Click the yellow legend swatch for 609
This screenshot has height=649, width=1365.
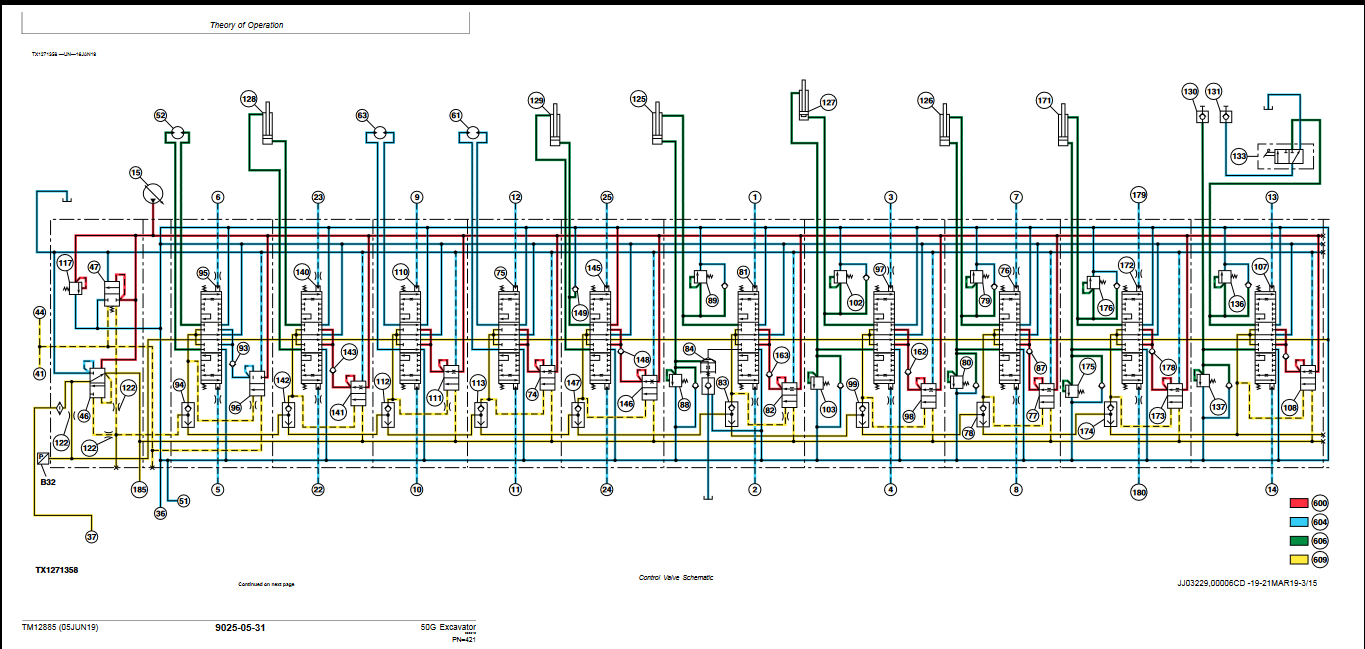[1299, 559]
